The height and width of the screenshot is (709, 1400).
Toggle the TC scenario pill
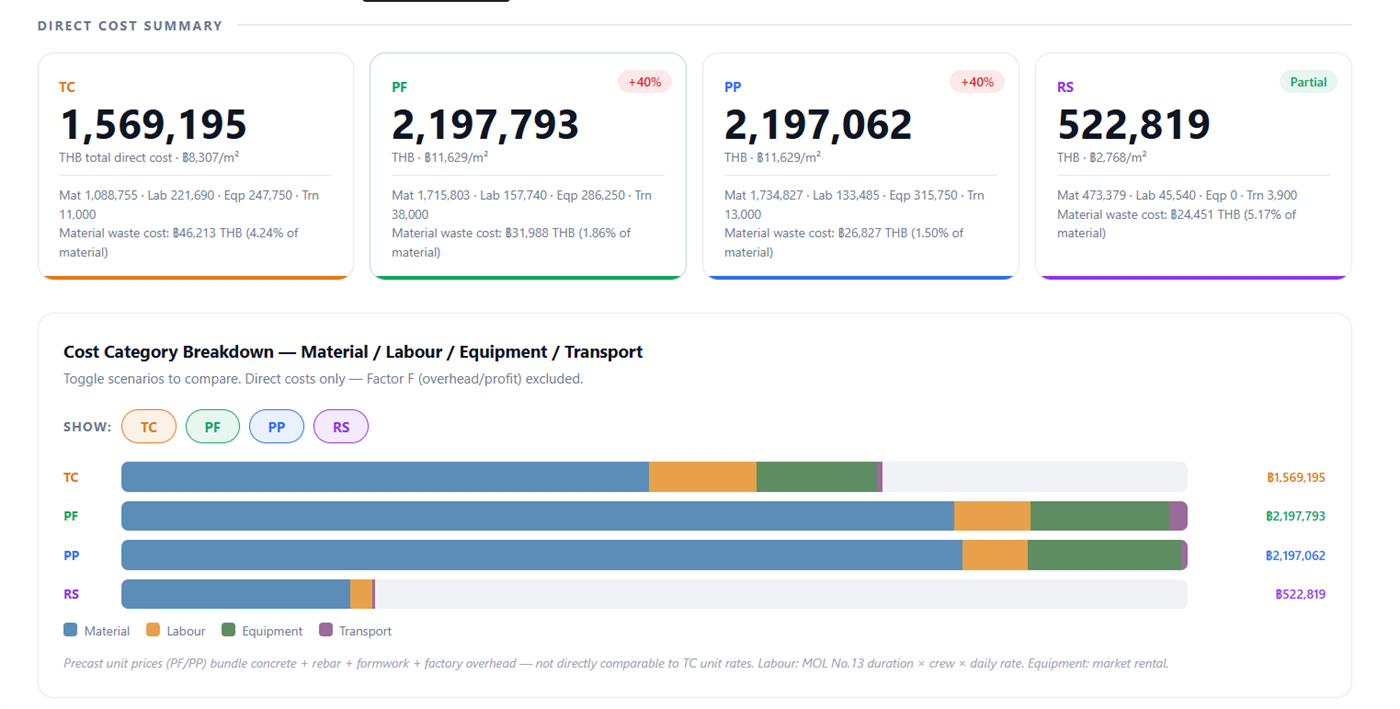[x=149, y=426]
